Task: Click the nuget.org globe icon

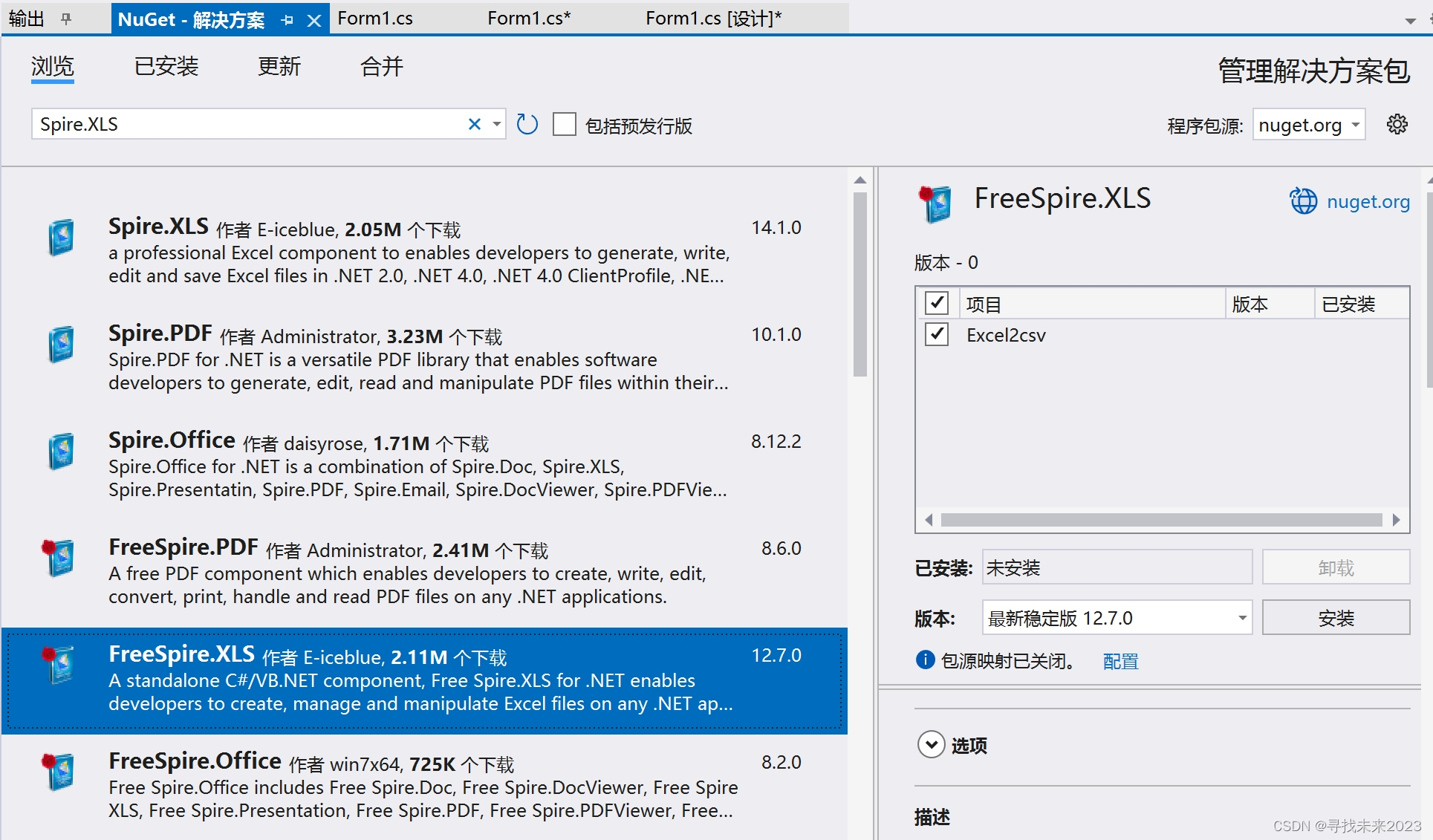Action: 1302,201
